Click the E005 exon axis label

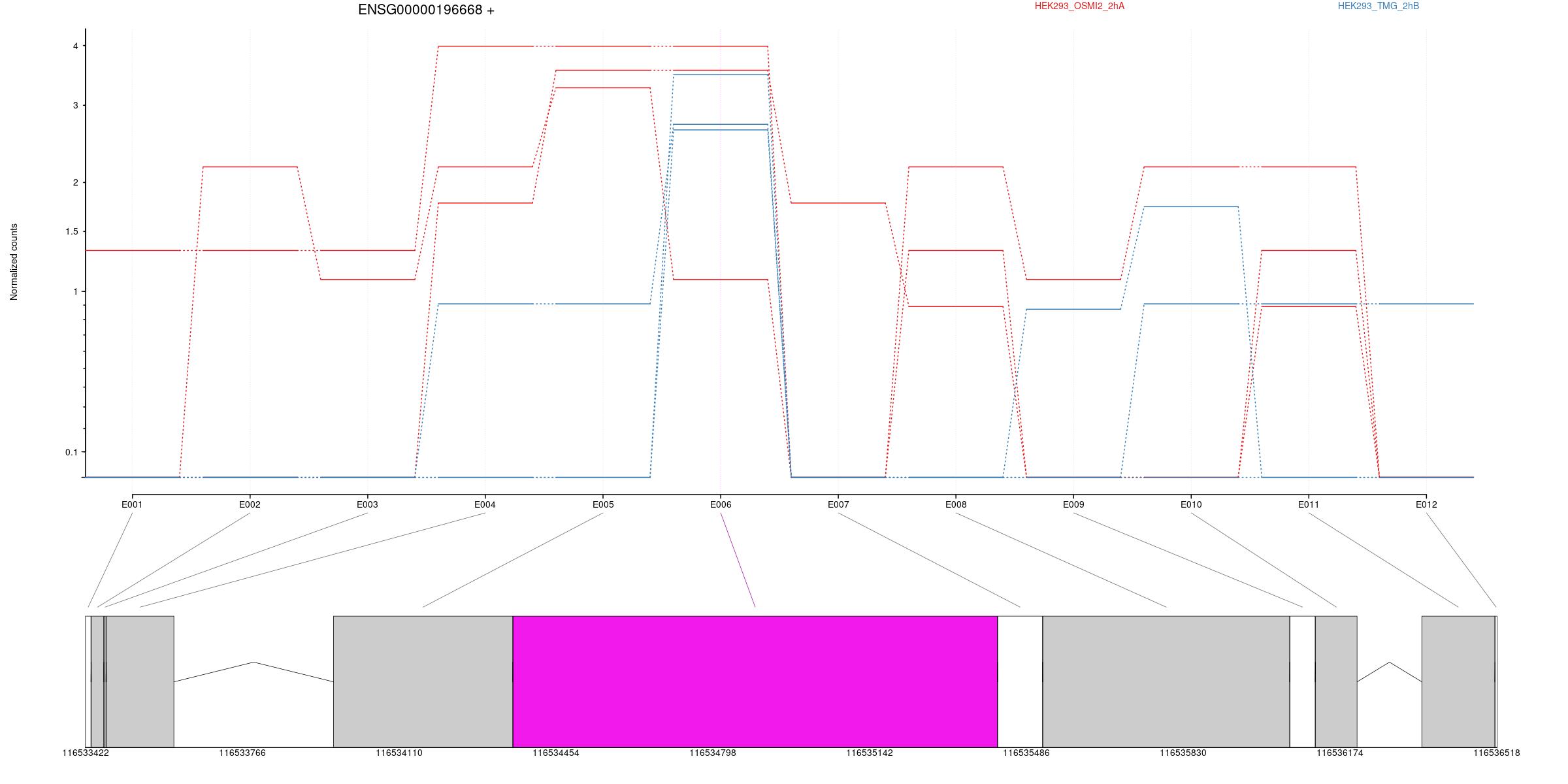click(603, 504)
